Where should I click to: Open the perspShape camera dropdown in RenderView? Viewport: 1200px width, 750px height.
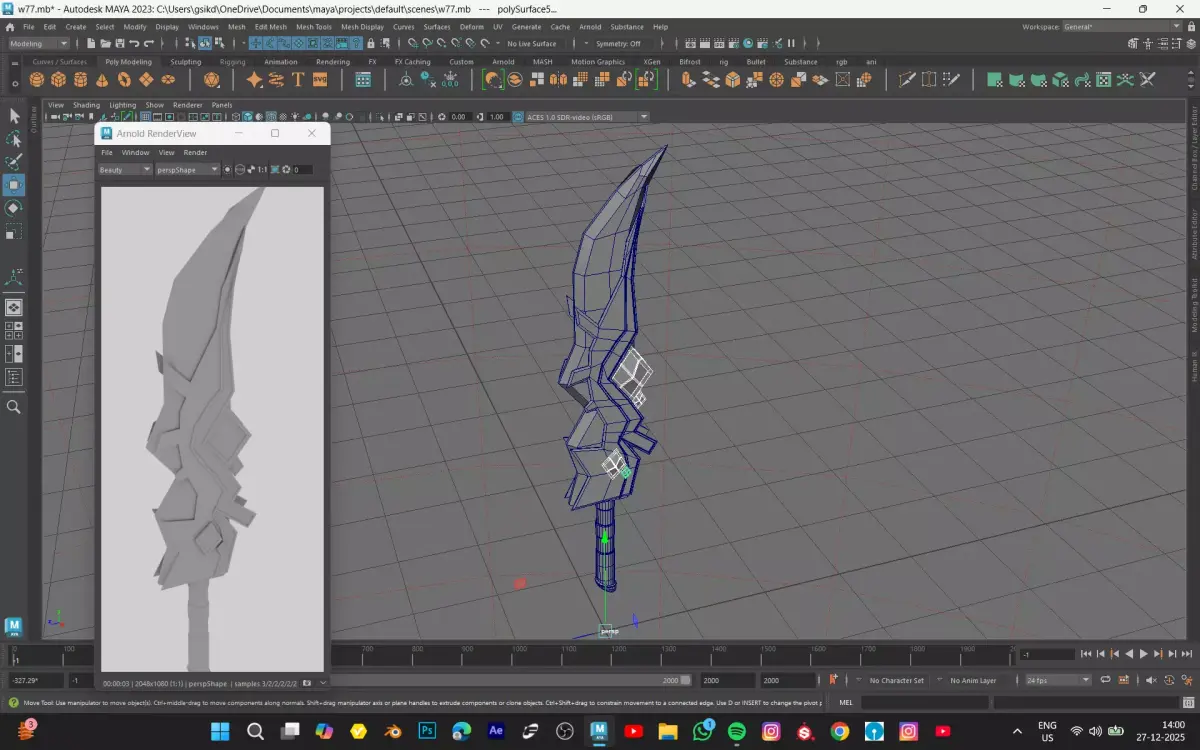tap(187, 170)
